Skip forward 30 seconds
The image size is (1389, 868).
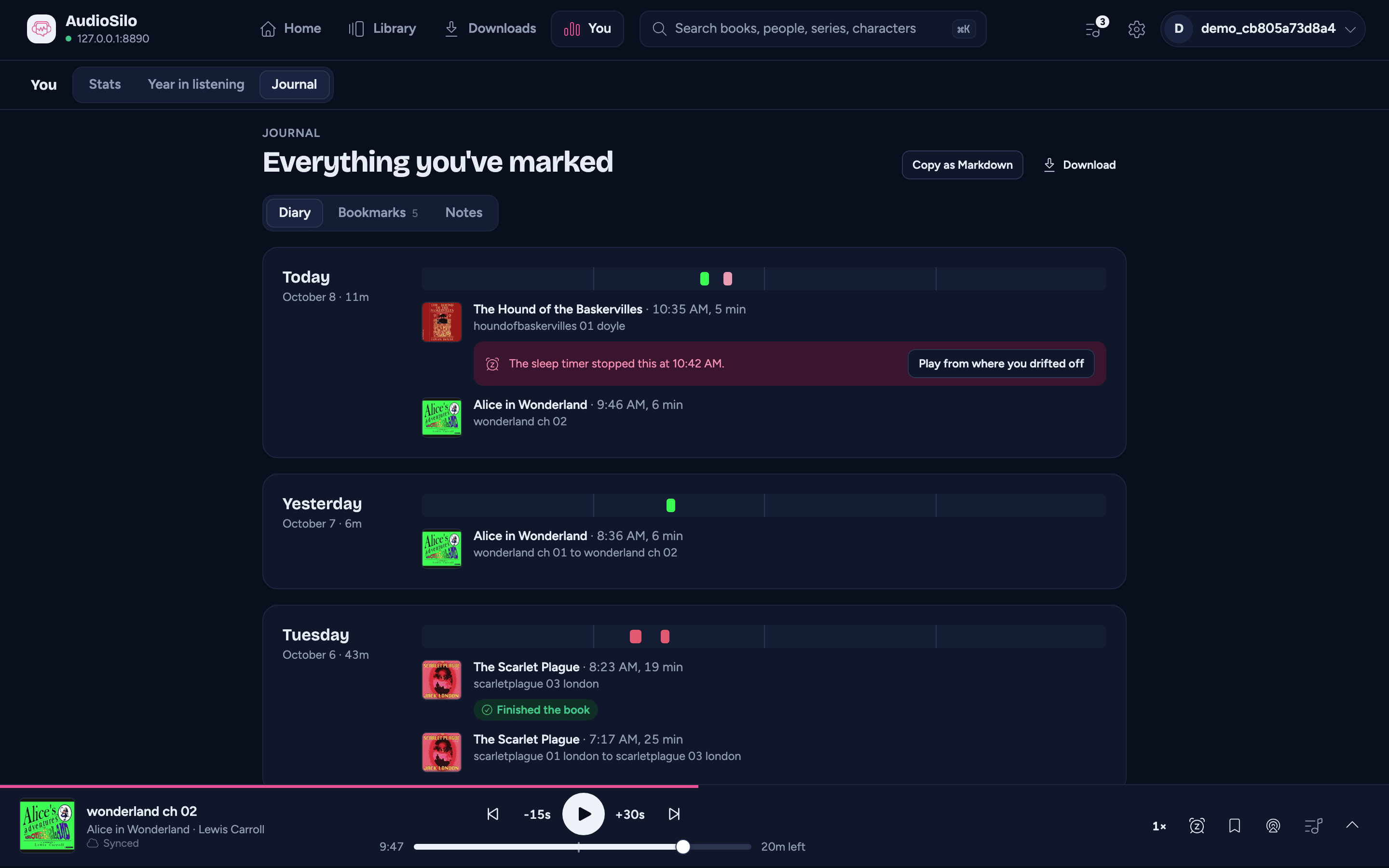pyautogui.click(x=630, y=814)
